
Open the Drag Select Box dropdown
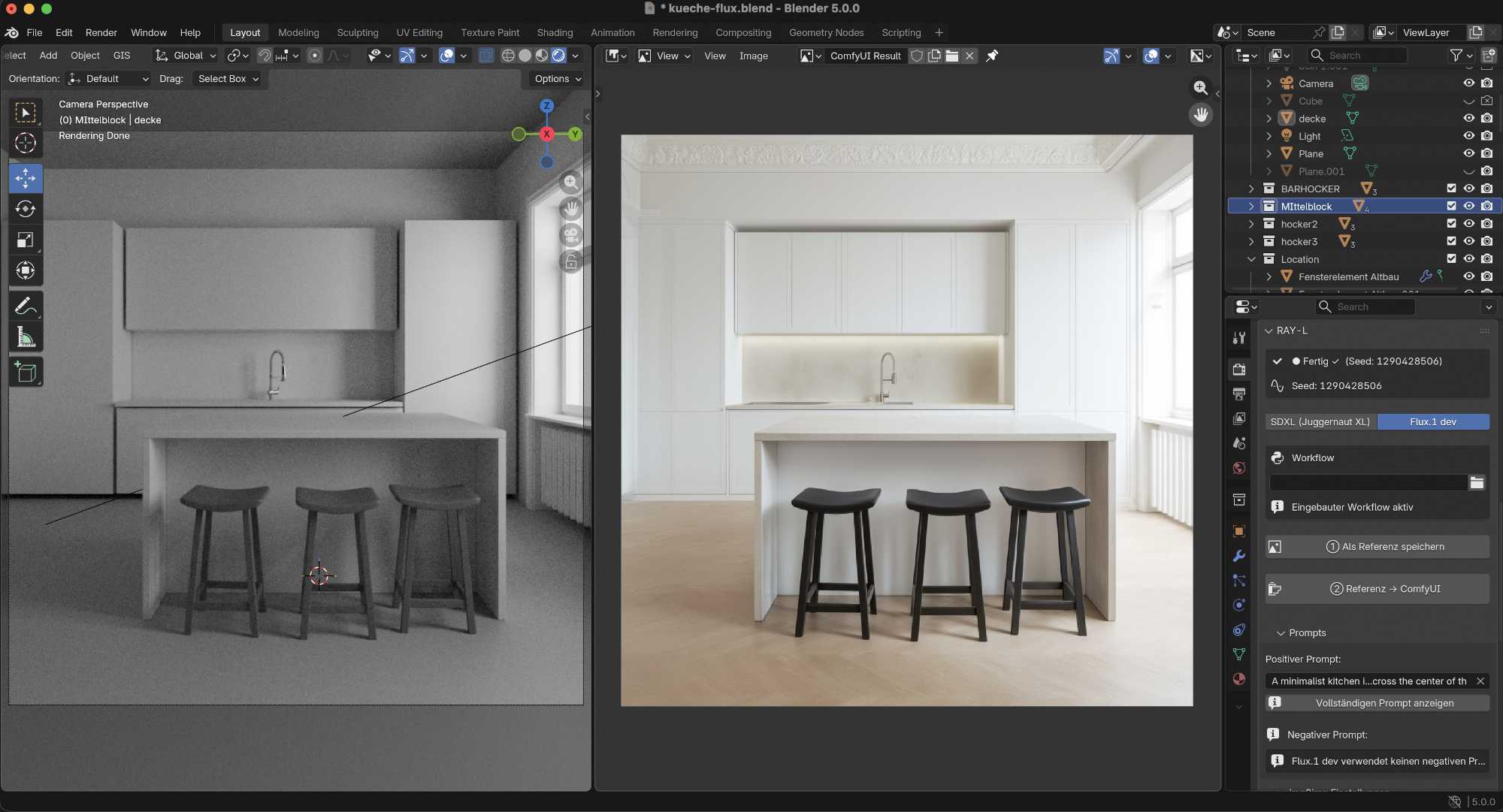point(228,79)
